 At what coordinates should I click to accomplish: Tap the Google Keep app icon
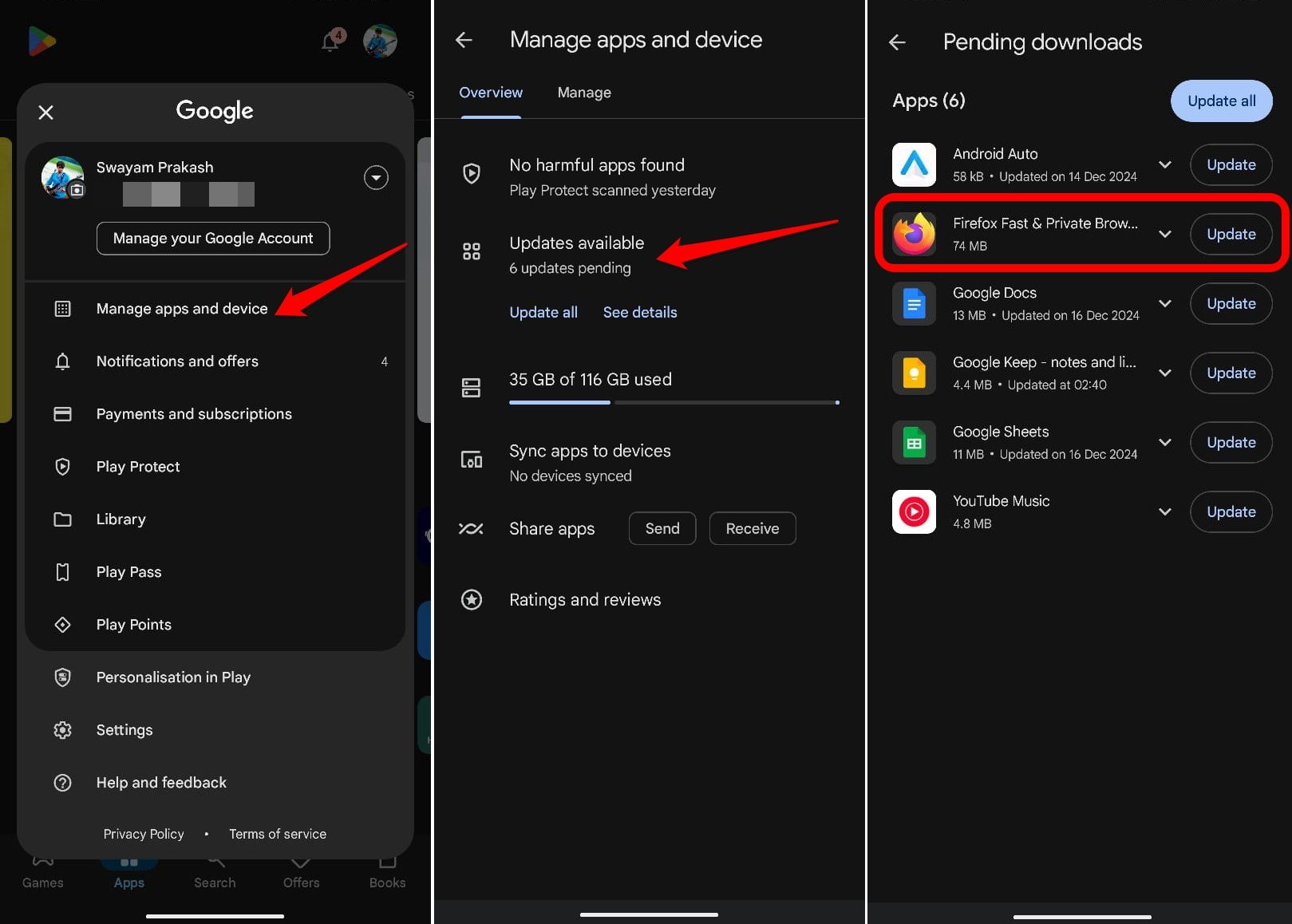914,373
